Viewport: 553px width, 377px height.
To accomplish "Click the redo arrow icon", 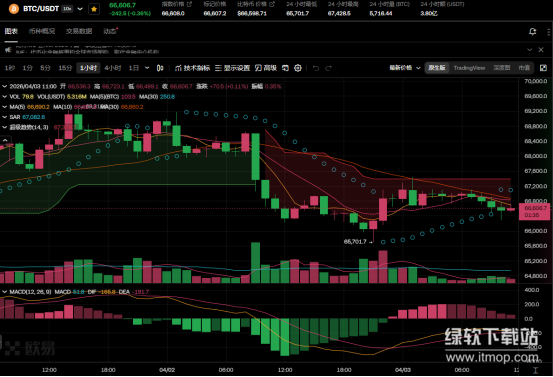I will coord(328,68).
